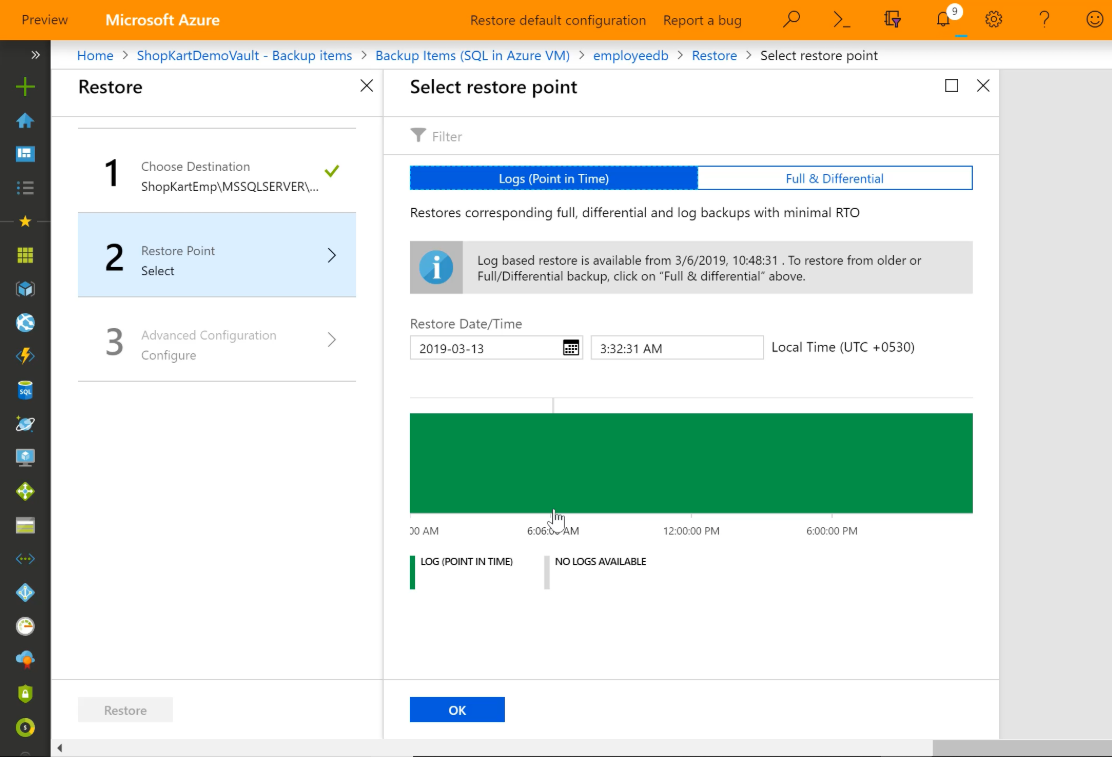Screen dimensions: 1112x758
Task: Open All services list icon
Action: click(x=25, y=188)
